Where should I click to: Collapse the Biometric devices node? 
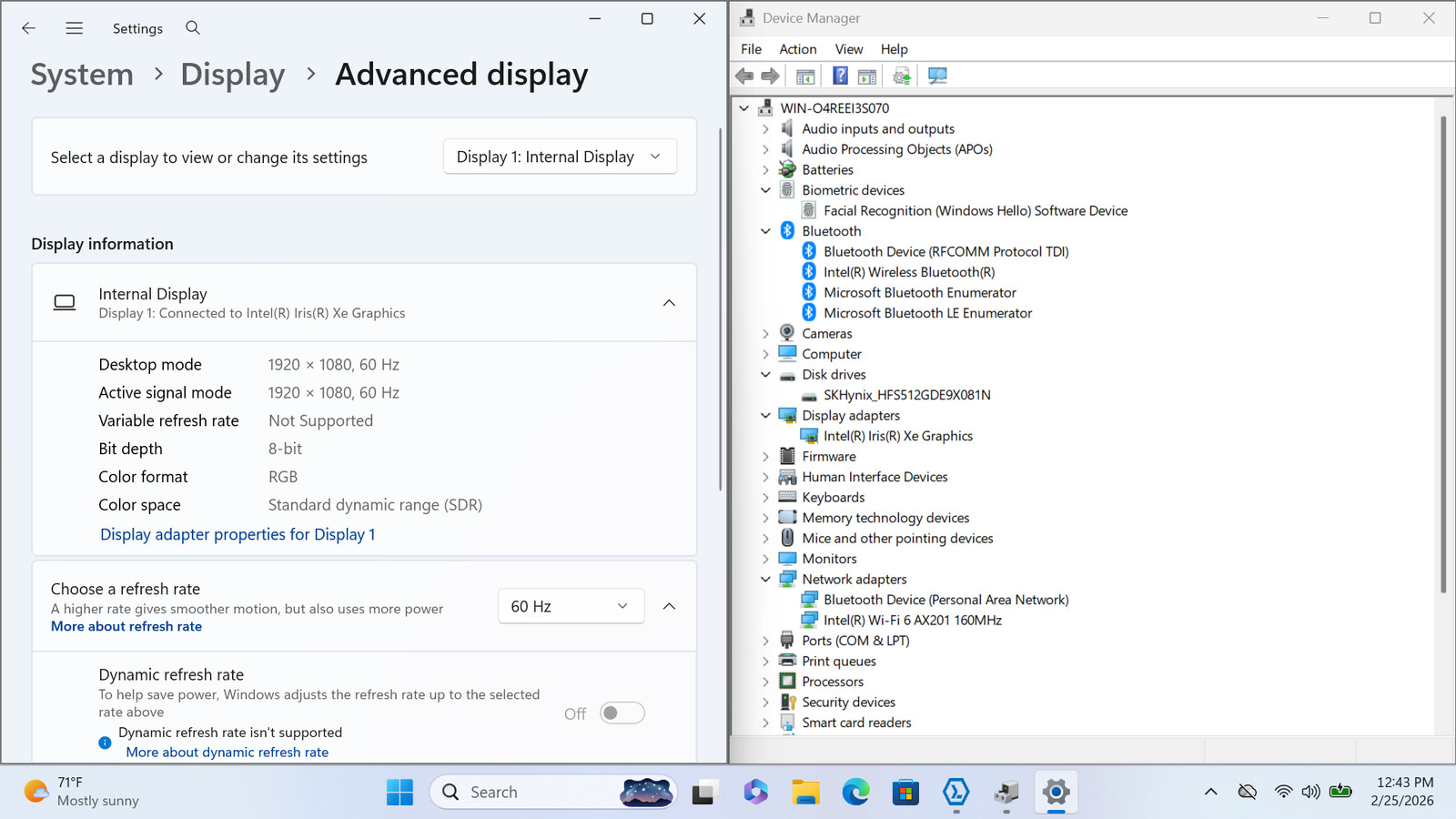pyautogui.click(x=765, y=190)
